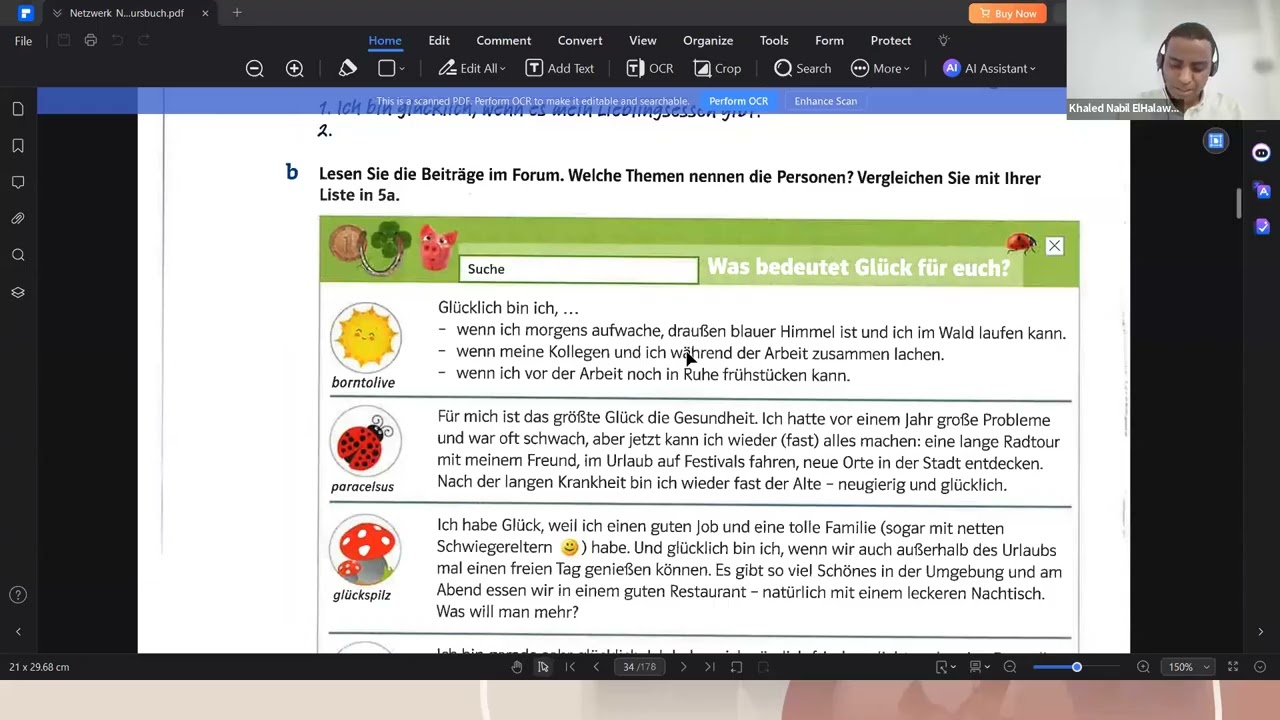The width and height of the screenshot is (1280, 720).
Task: Open the 150% zoom level dropdown
Action: (x=1187, y=667)
